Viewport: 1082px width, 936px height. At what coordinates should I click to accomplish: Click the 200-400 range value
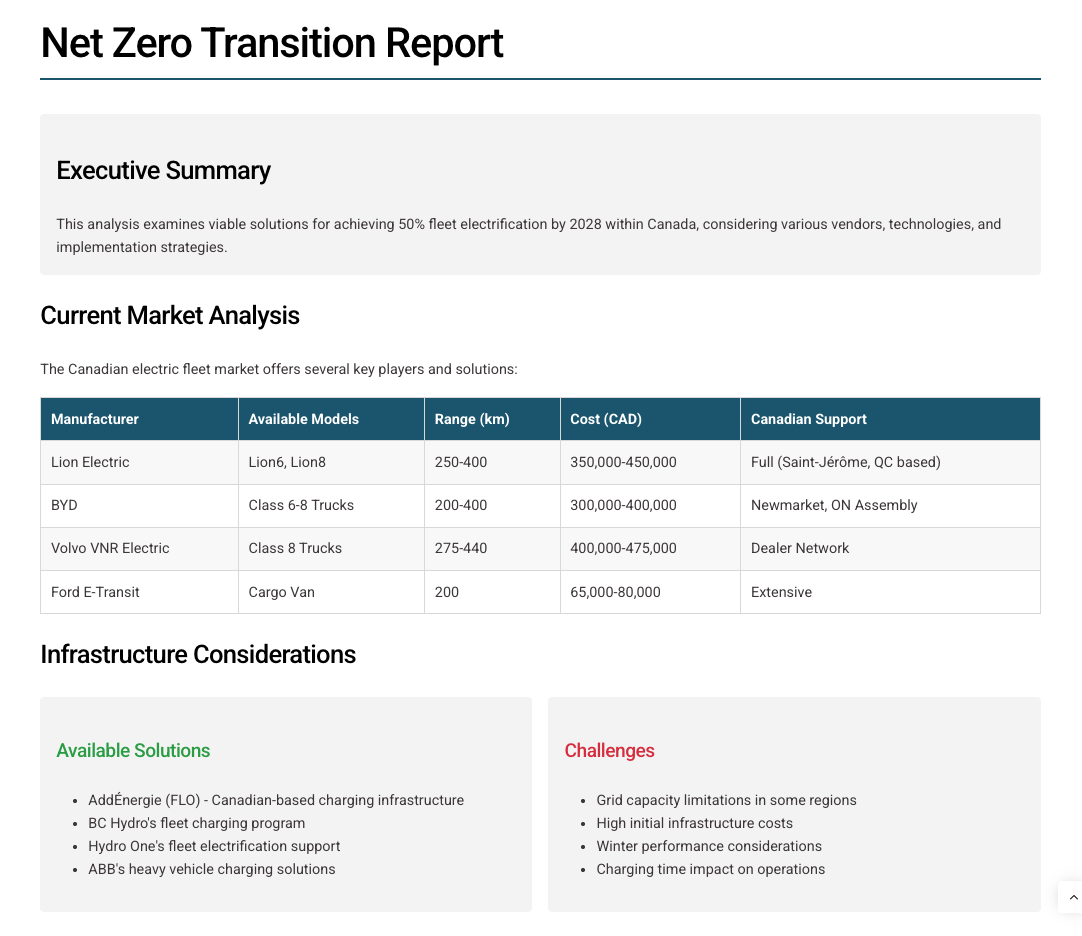492,505
